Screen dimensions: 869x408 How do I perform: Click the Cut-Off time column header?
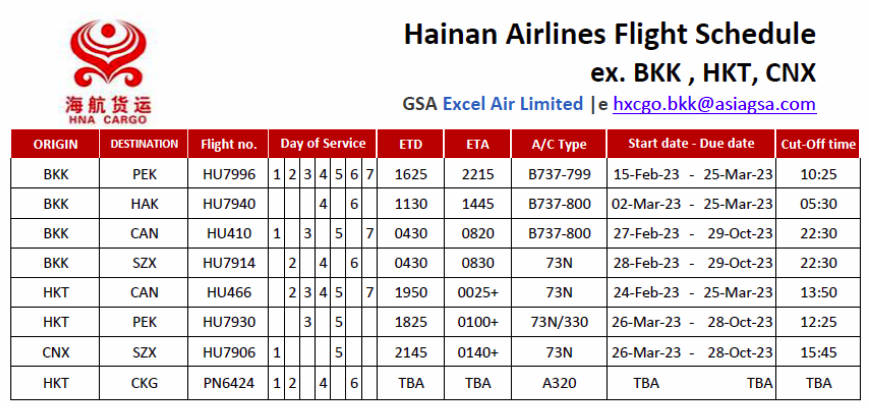click(819, 144)
